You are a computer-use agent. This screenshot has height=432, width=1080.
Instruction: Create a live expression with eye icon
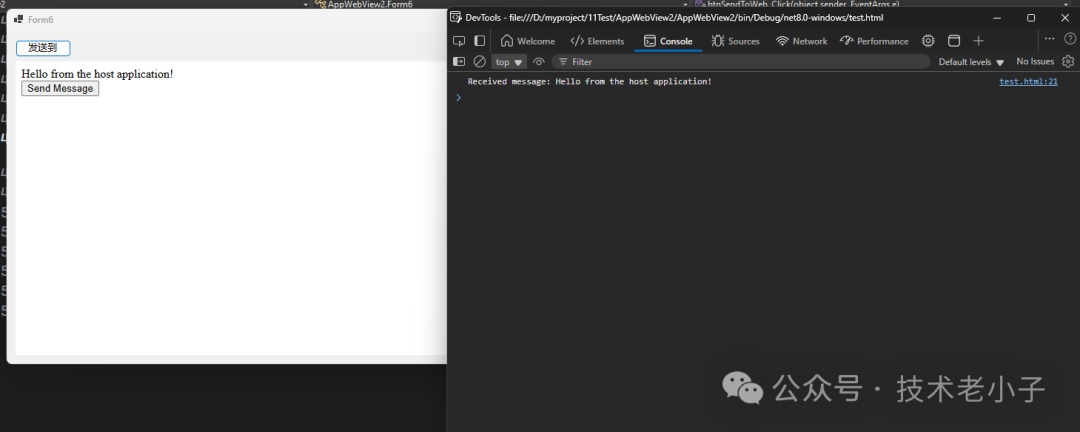(539, 62)
